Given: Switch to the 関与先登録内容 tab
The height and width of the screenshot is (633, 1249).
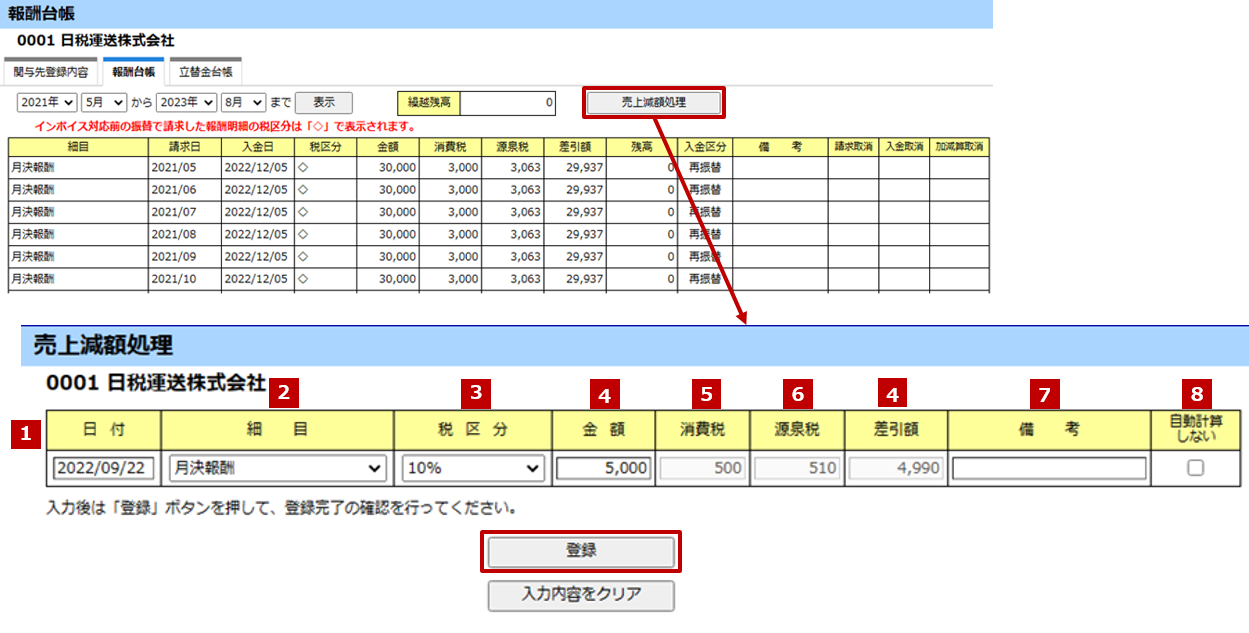Looking at the screenshot, I should point(51,72).
